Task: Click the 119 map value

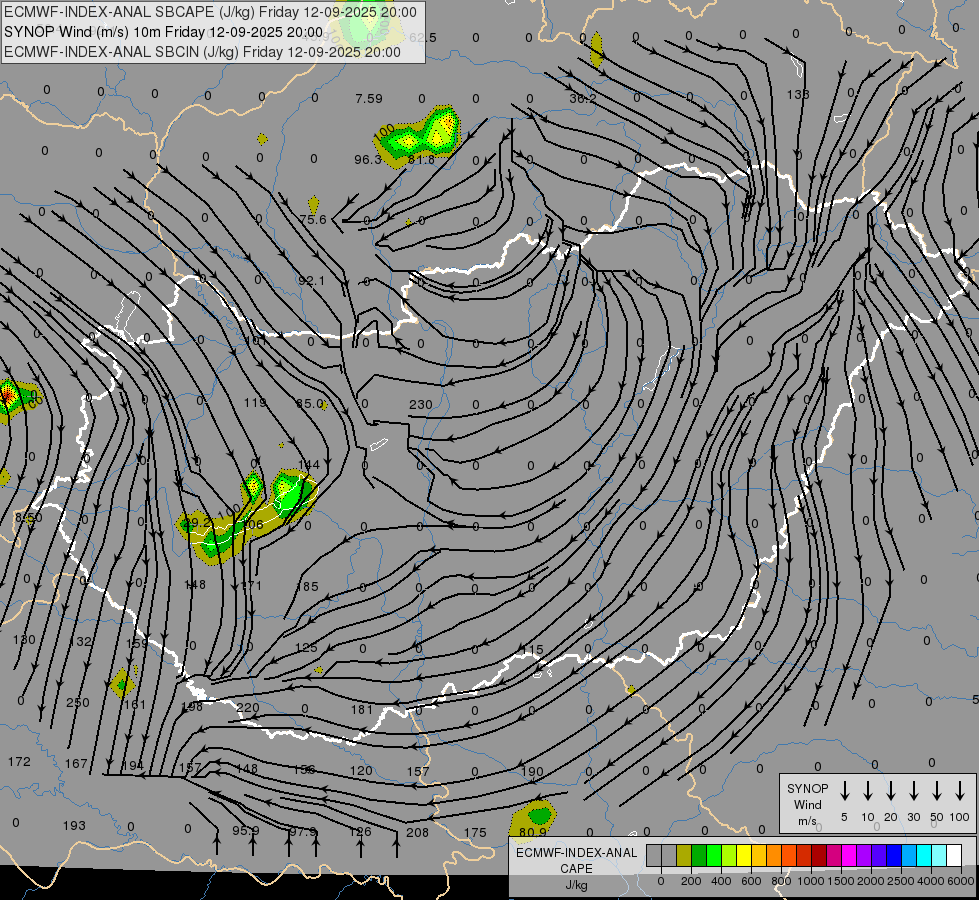Action: (x=255, y=403)
